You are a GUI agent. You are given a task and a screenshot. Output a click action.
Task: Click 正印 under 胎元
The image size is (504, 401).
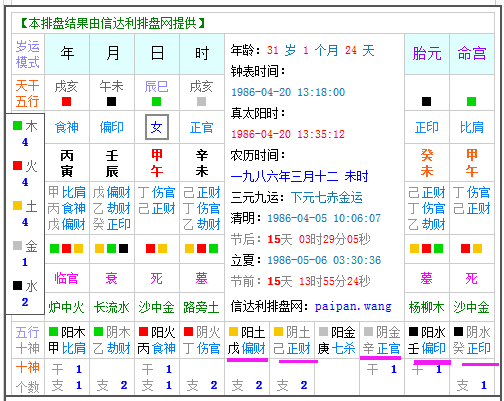(x=427, y=127)
